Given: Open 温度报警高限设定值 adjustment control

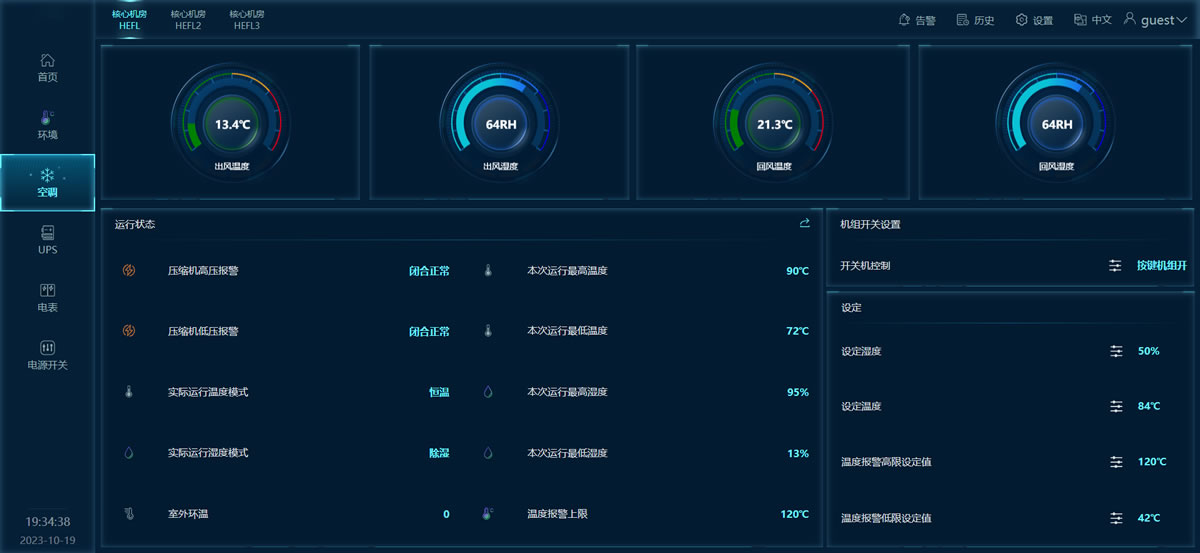Looking at the screenshot, I should pos(1116,462).
